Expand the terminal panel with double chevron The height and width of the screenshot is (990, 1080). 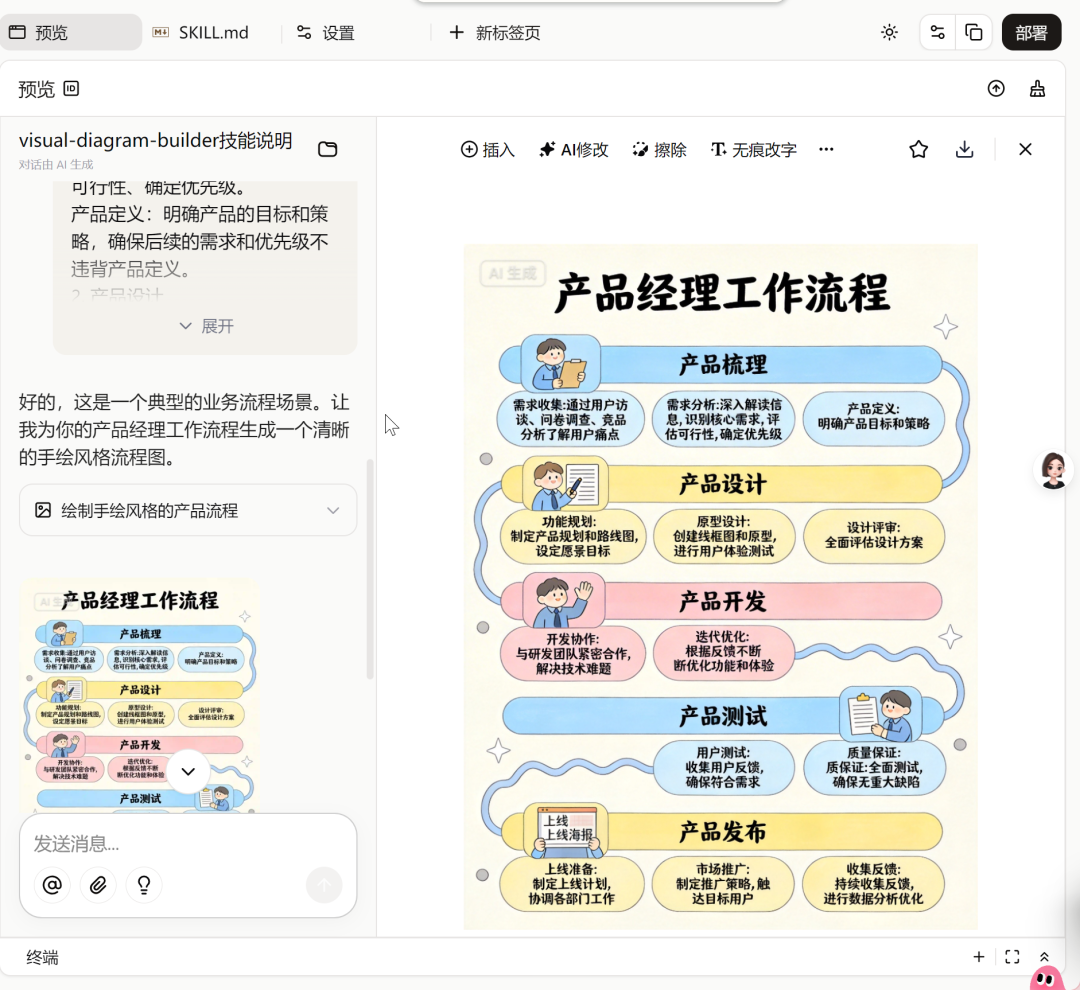click(1044, 957)
